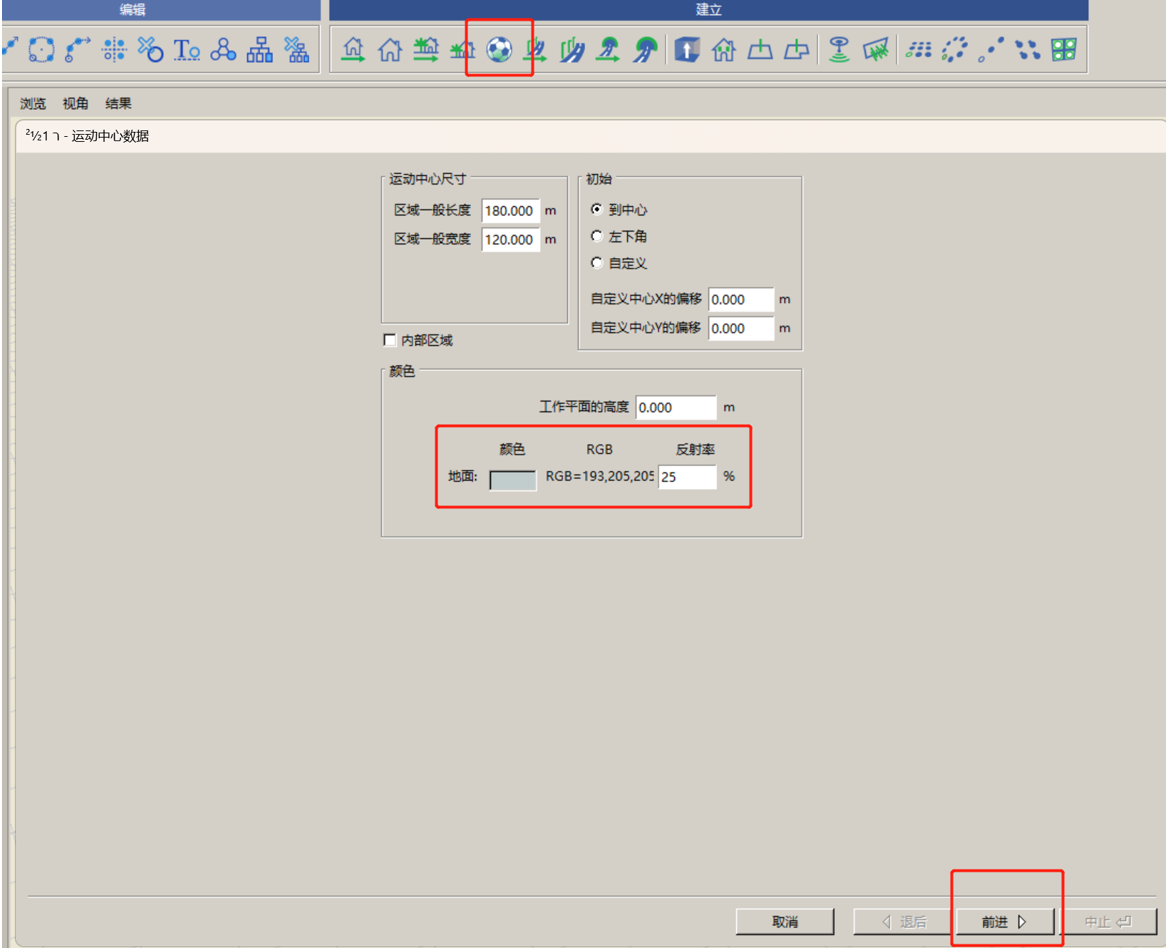Enable the 内部区域 checkbox

[389, 340]
